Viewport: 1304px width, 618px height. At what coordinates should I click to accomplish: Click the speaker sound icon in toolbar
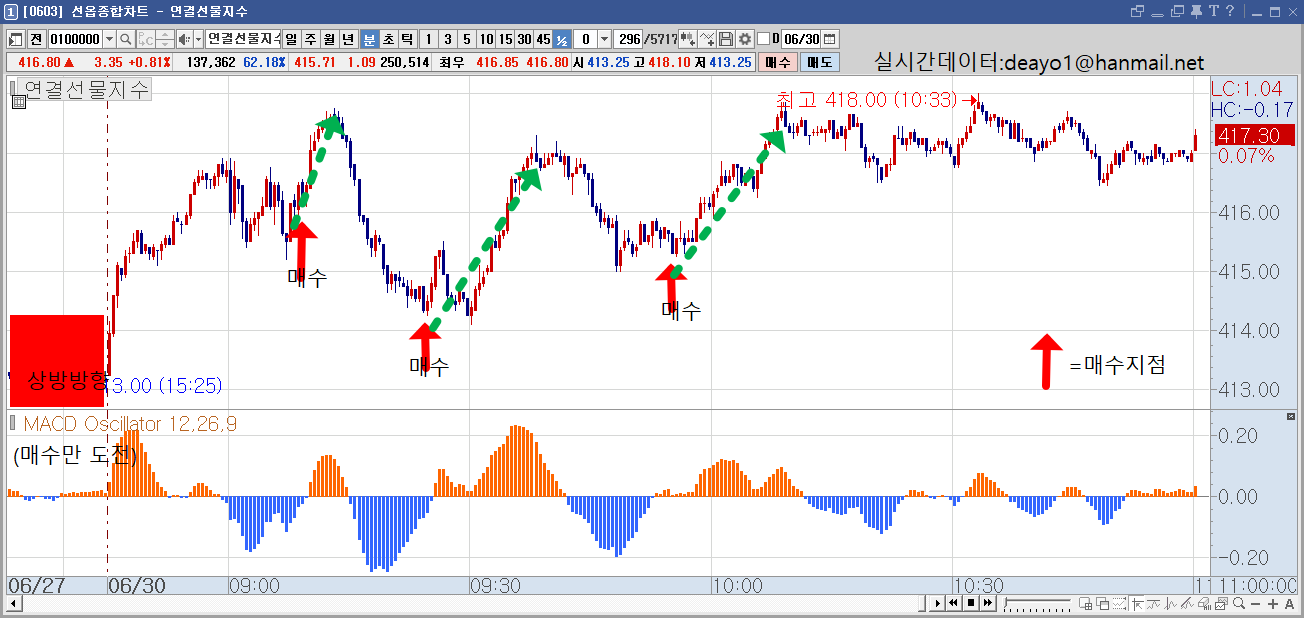183,39
